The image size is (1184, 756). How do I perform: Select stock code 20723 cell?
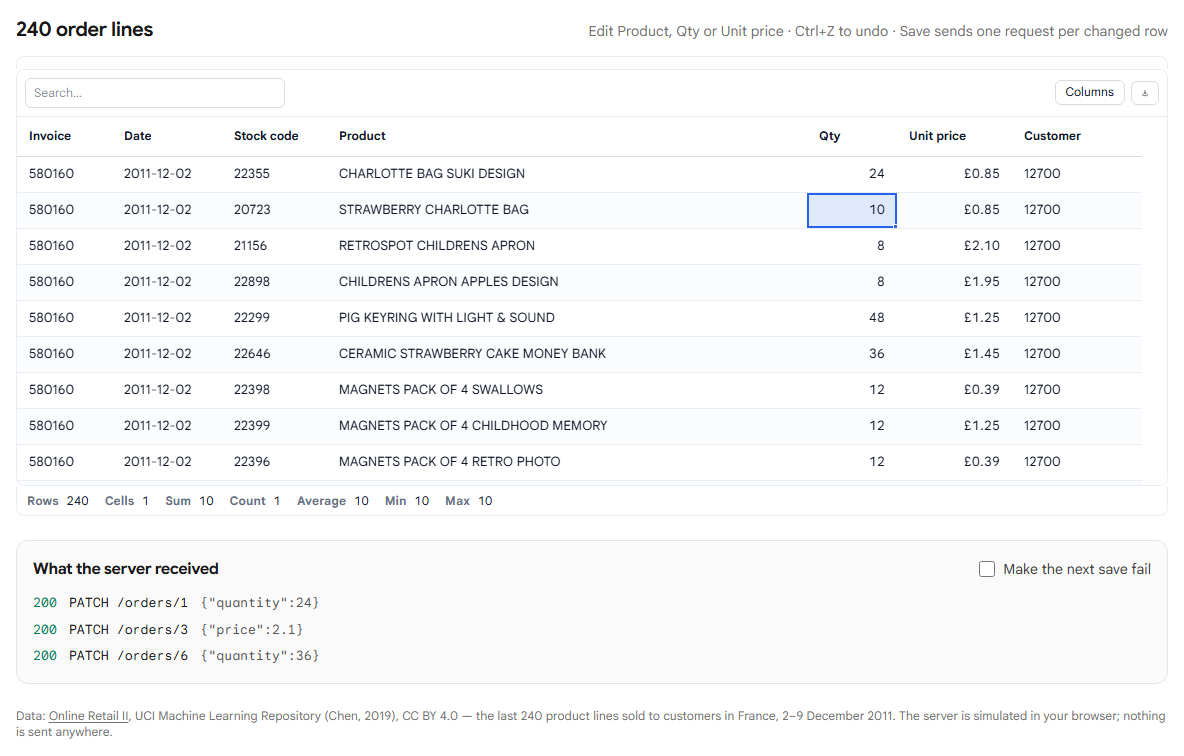274,210
